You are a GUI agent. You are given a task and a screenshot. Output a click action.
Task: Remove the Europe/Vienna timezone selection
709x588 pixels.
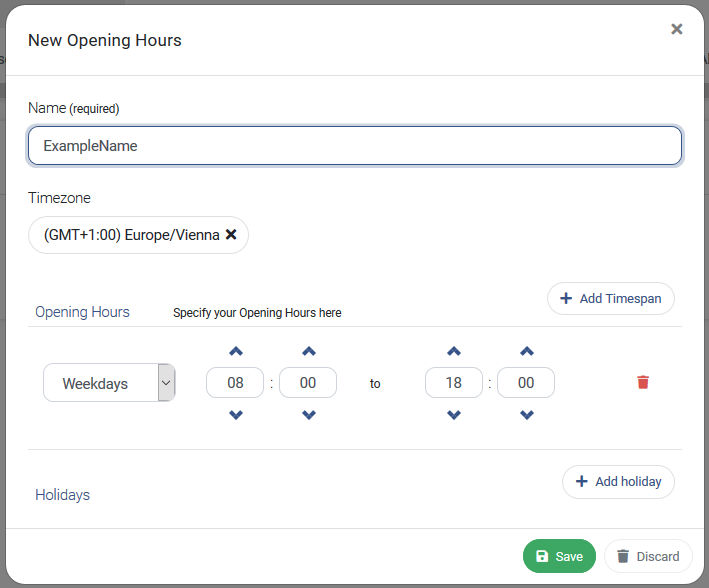(231, 234)
